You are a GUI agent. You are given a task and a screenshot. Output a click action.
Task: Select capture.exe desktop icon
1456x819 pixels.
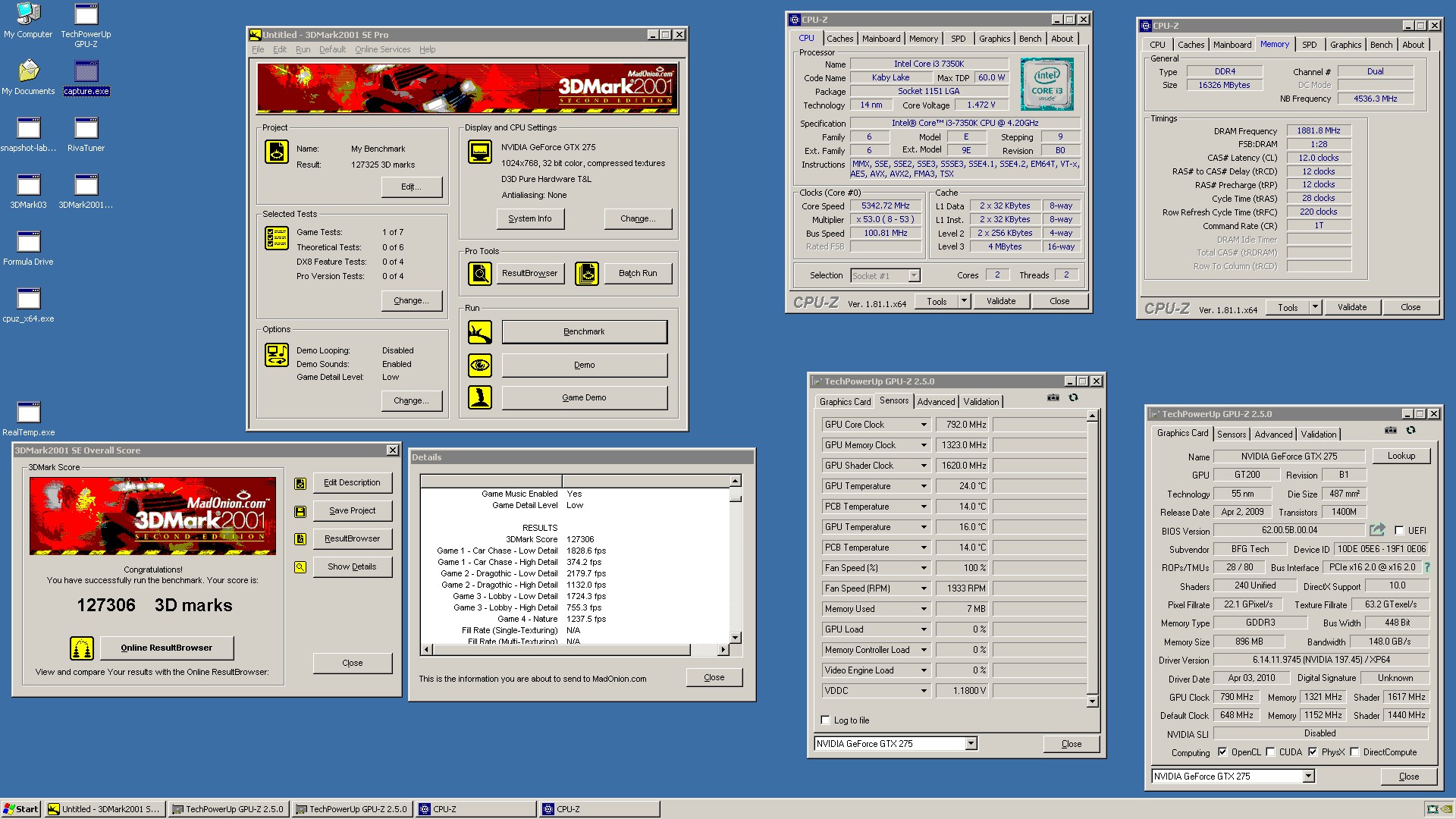click(x=86, y=77)
